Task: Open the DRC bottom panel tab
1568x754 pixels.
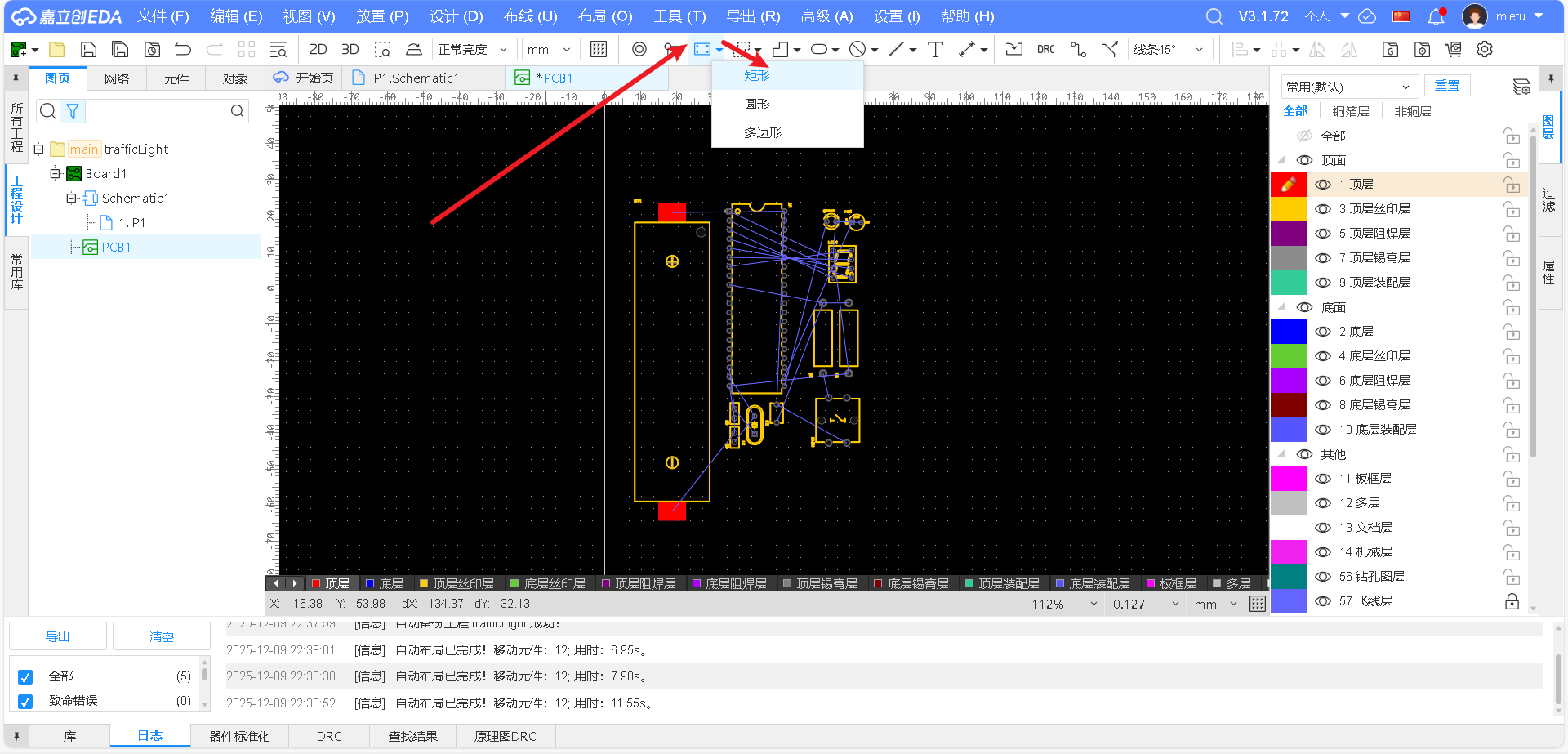Action: click(x=329, y=736)
